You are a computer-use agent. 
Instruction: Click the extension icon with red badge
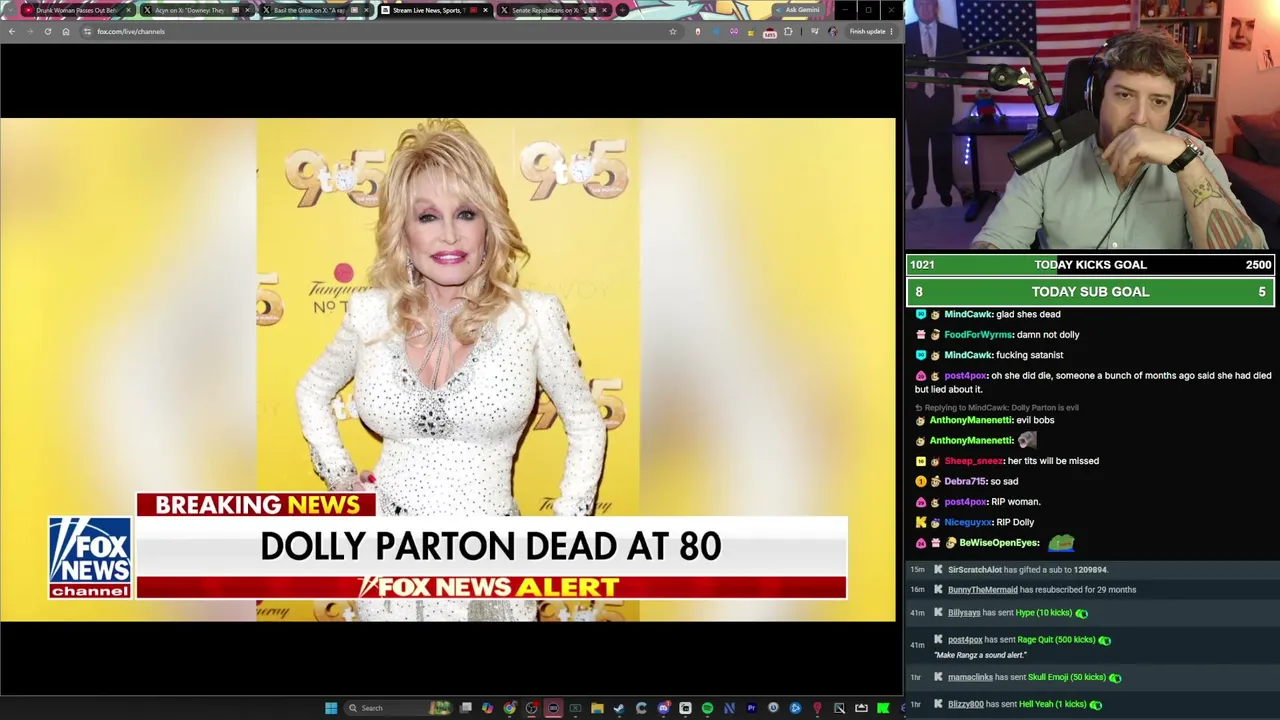click(x=769, y=32)
